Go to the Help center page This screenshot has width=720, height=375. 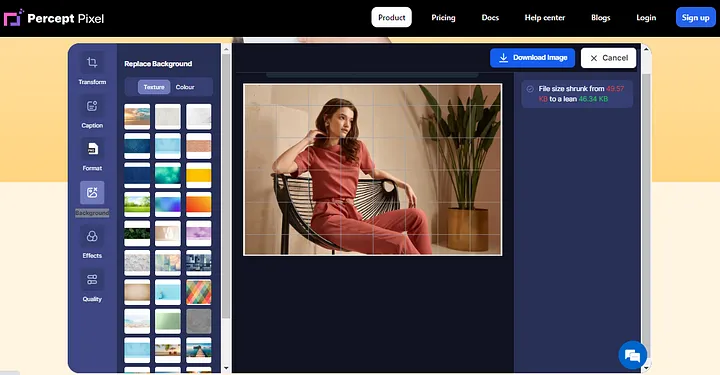pyautogui.click(x=545, y=17)
